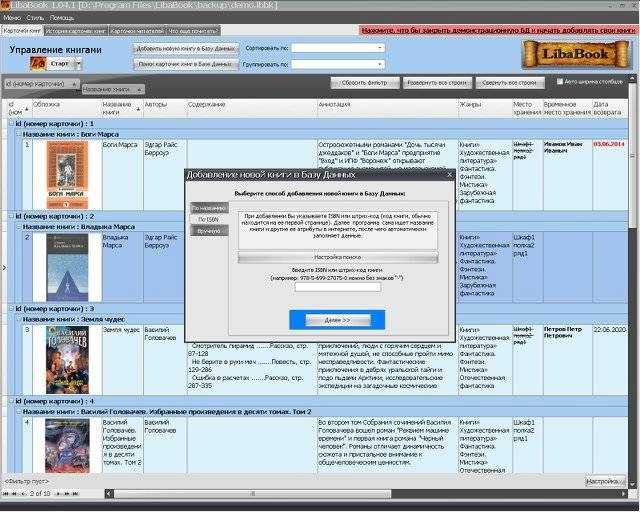This screenshot has height=512, width=640.
Task: Click the Свернуть все строки button
Action: pos(510,83)
